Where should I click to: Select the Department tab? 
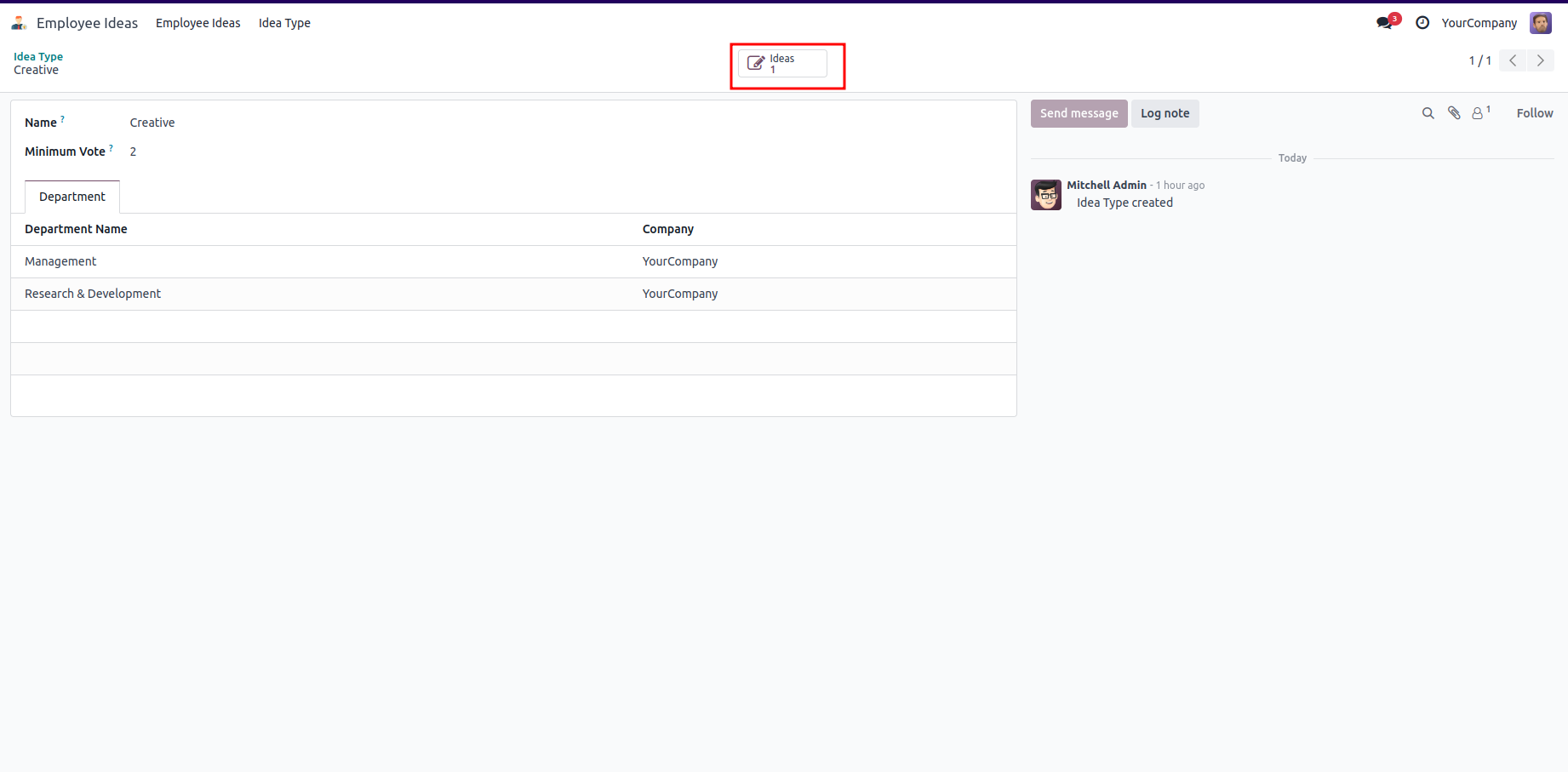pyautogui.click(x=72, y=197)
